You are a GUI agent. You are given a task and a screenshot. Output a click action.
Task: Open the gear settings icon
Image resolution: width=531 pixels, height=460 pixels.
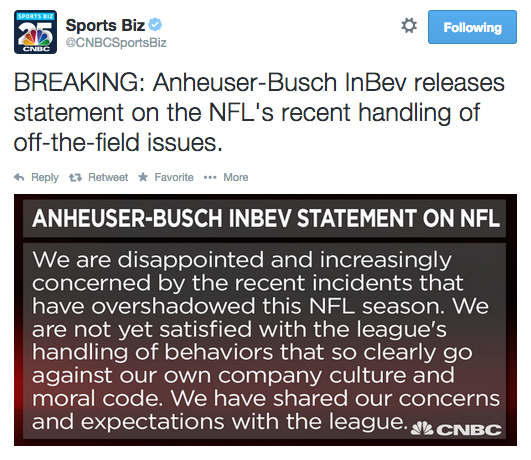click(409, 26)
